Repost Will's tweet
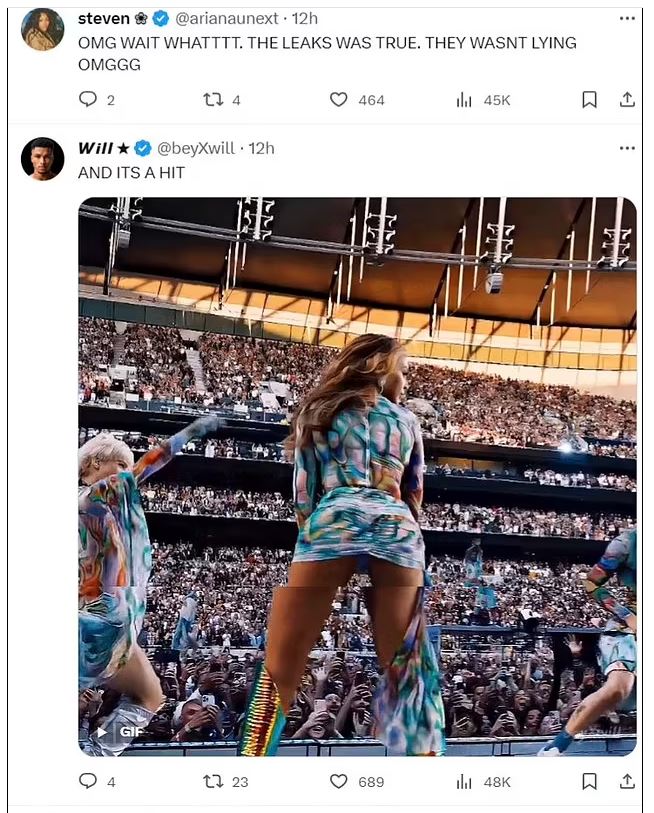 (x=212, y=781)
